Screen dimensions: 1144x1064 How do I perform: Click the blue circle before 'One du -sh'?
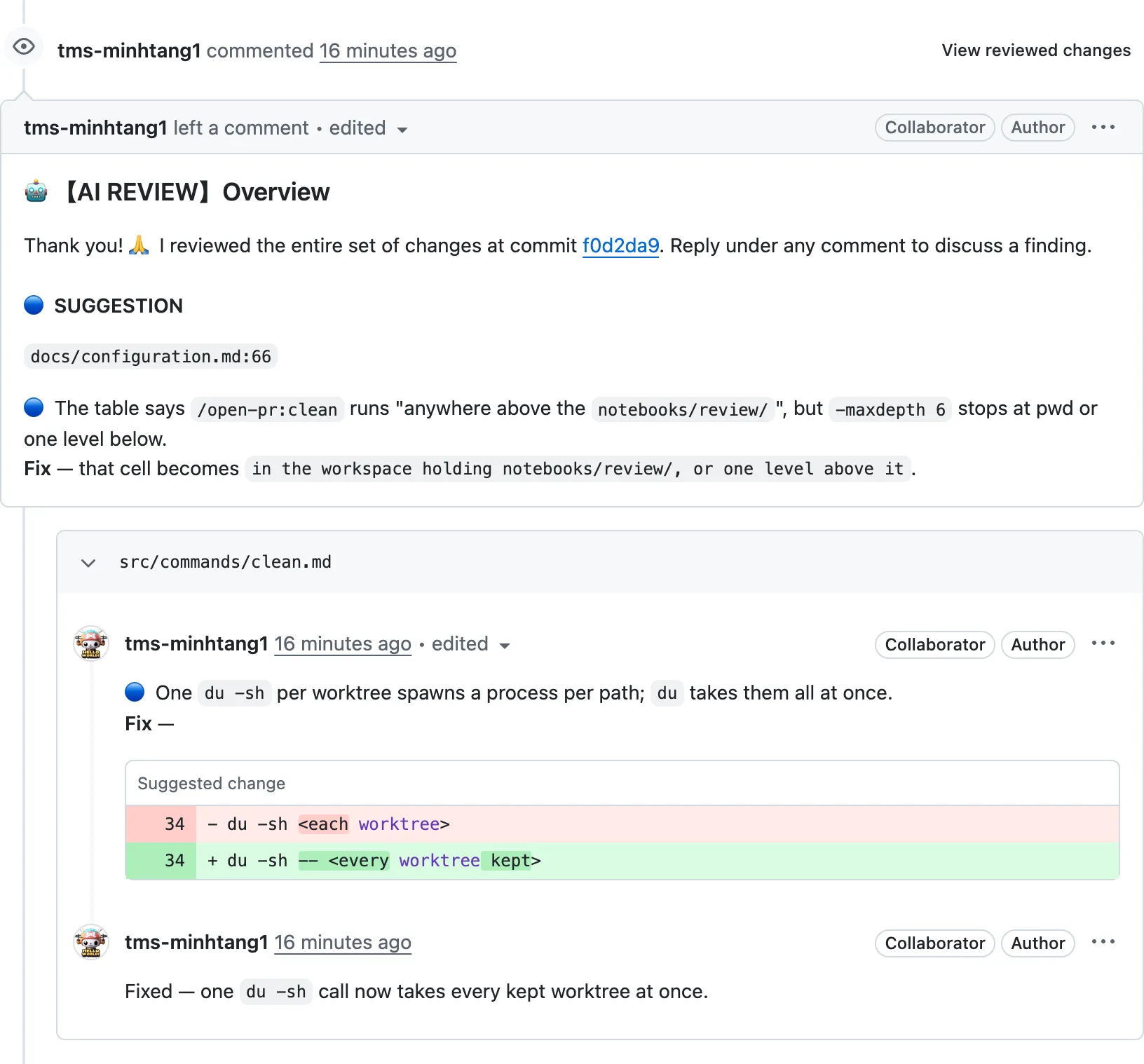[135, 692]
